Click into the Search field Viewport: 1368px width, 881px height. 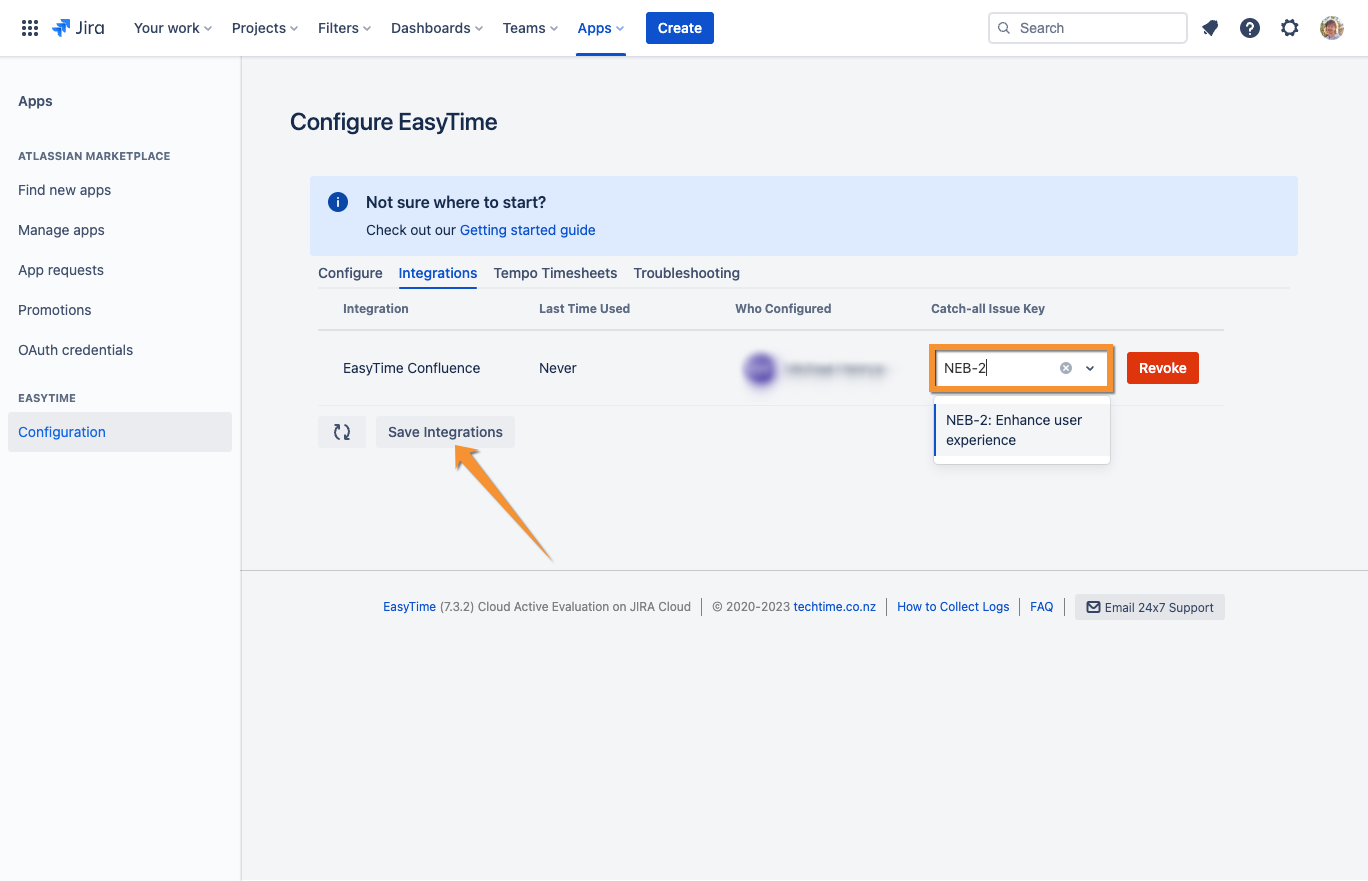point(1088,28)
